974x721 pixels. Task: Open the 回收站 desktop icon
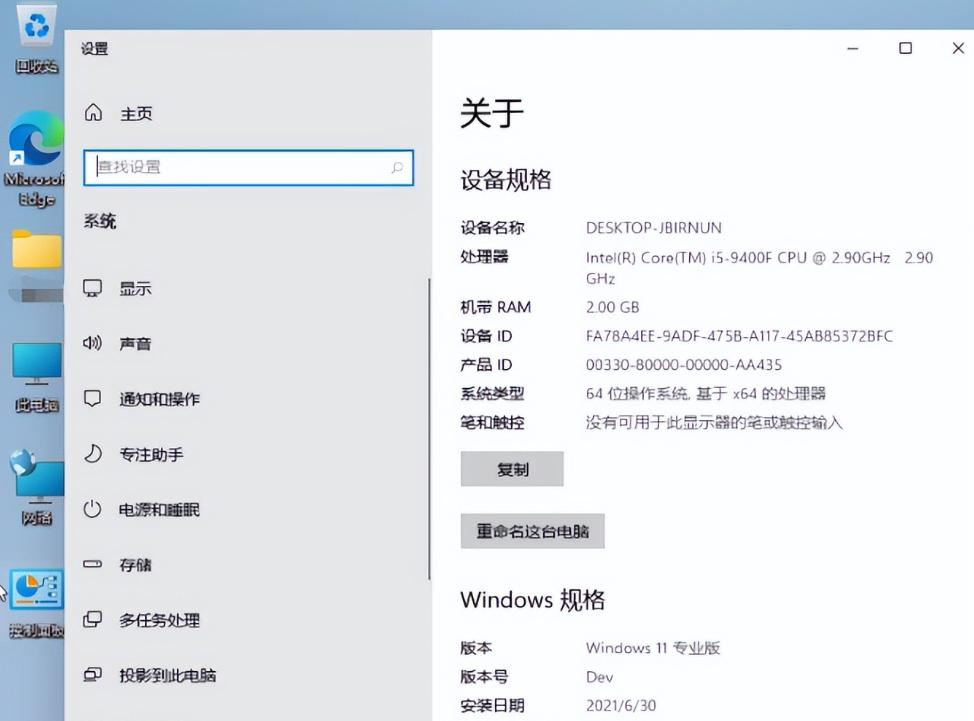point(37,39)
